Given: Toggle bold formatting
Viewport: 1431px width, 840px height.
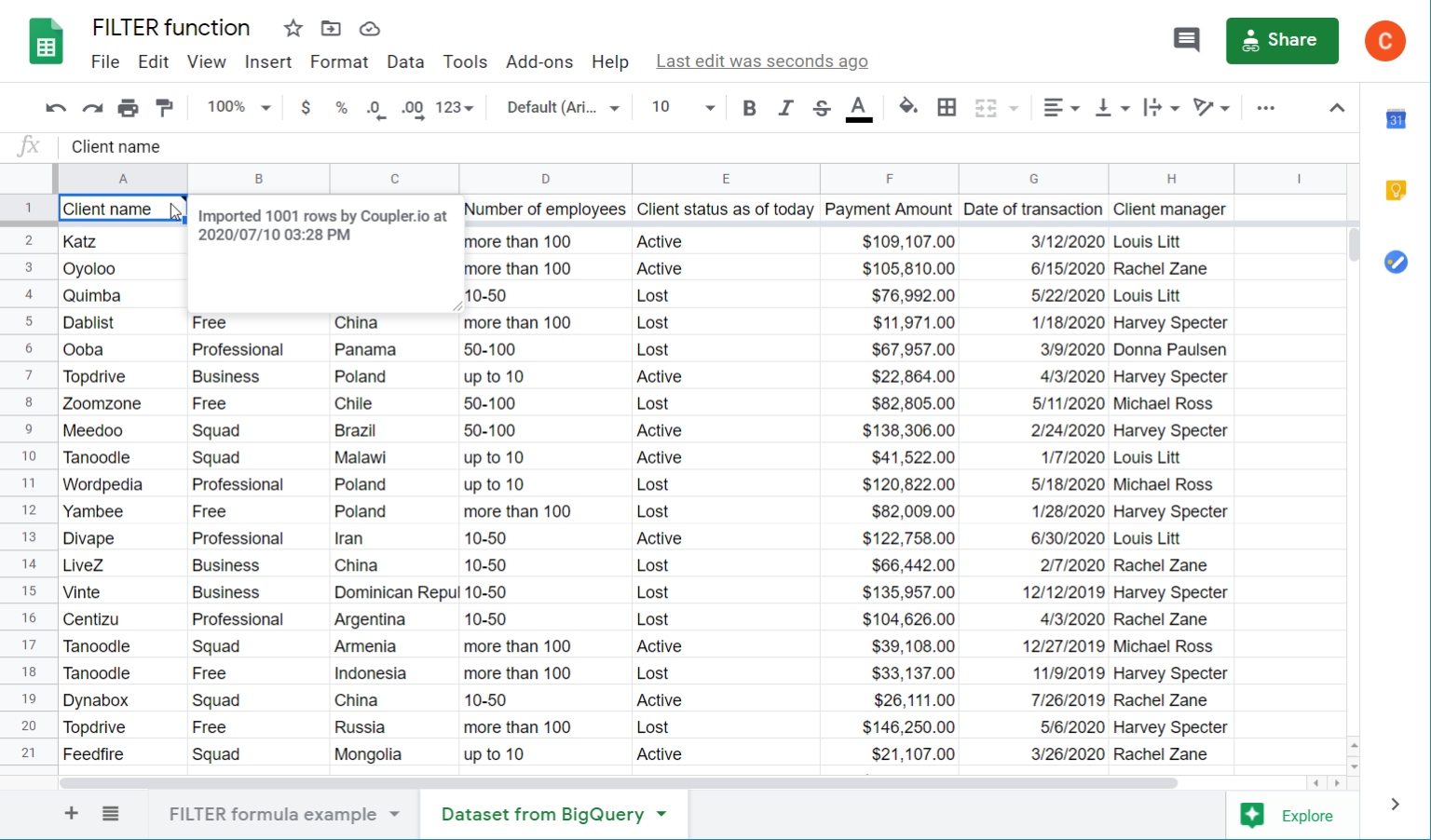Looking at the screenshot, I should [749, 107].
